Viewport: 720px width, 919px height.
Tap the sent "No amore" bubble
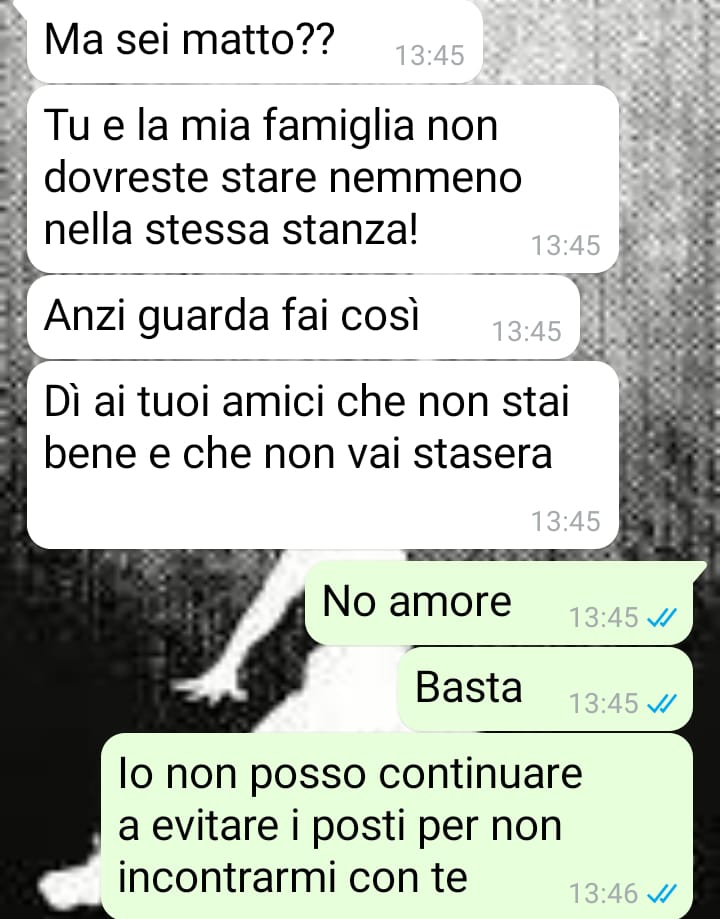point(499,603)
